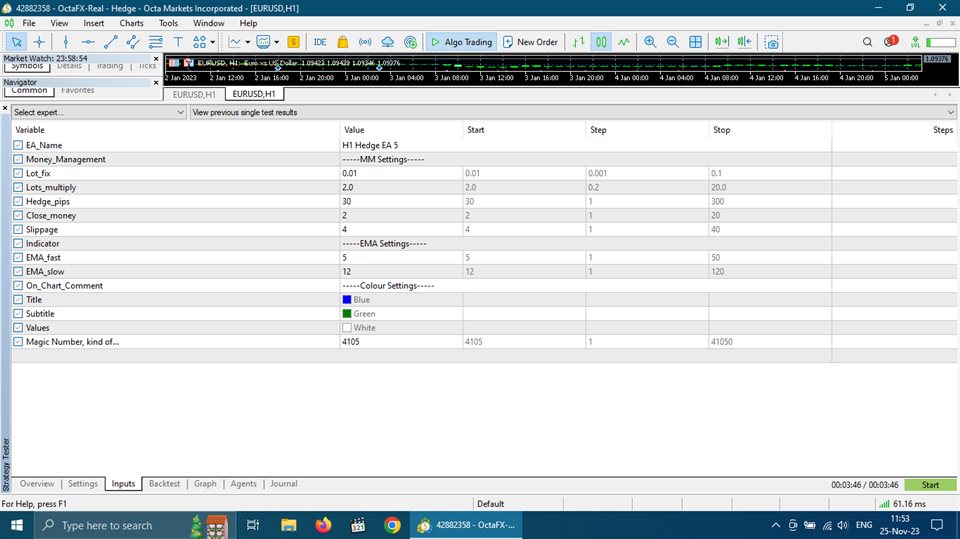This screenshot has width=960, height=539.
Task: Open the Market shopping bag icon
Action: (343, 42)
